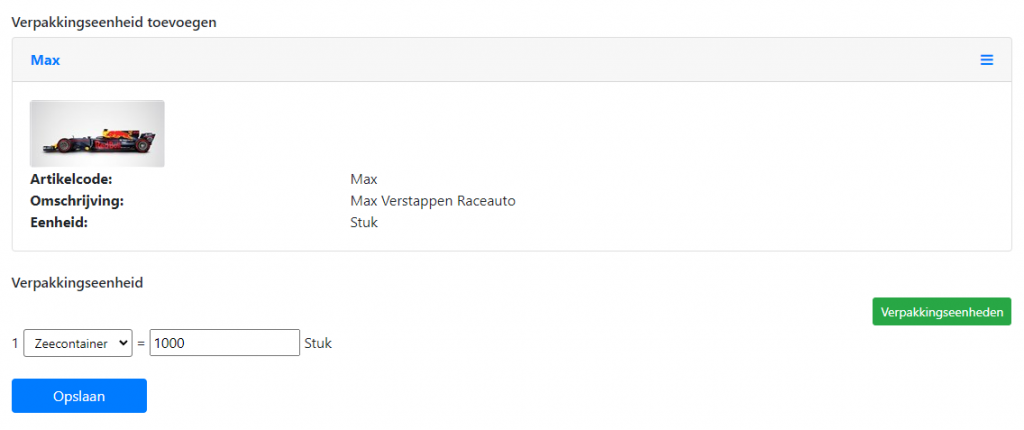Click the Verpakkingseenheid section heading
This screenshot has height=430, width=1024.
pos(77,283)
